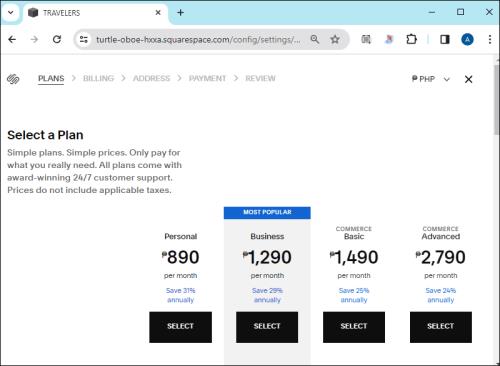500x366 pixels.
Task: Click Save 25% annually link
Action: (x=354, y=295)
